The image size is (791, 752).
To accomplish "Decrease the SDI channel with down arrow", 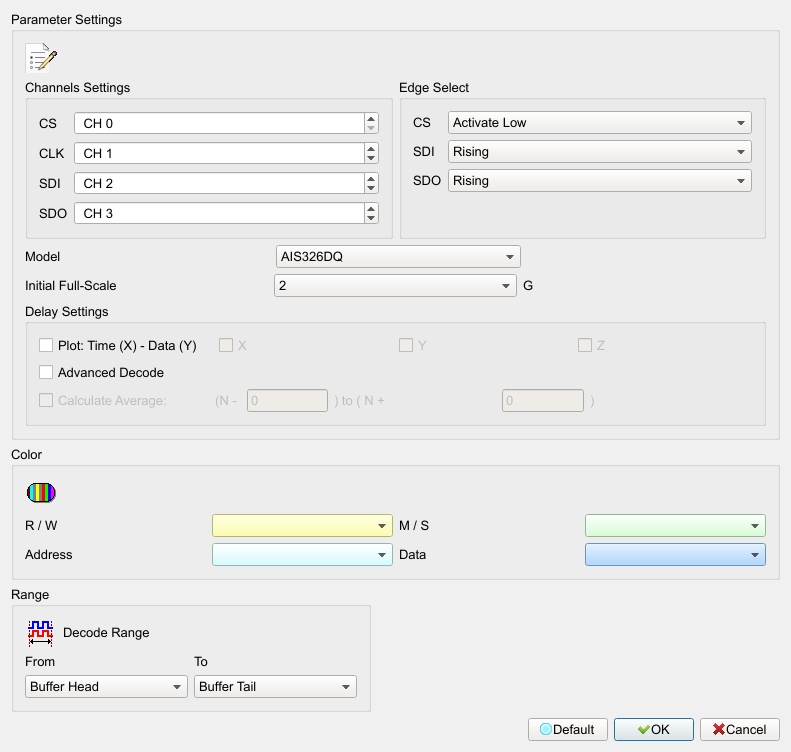I will (371, 188).
